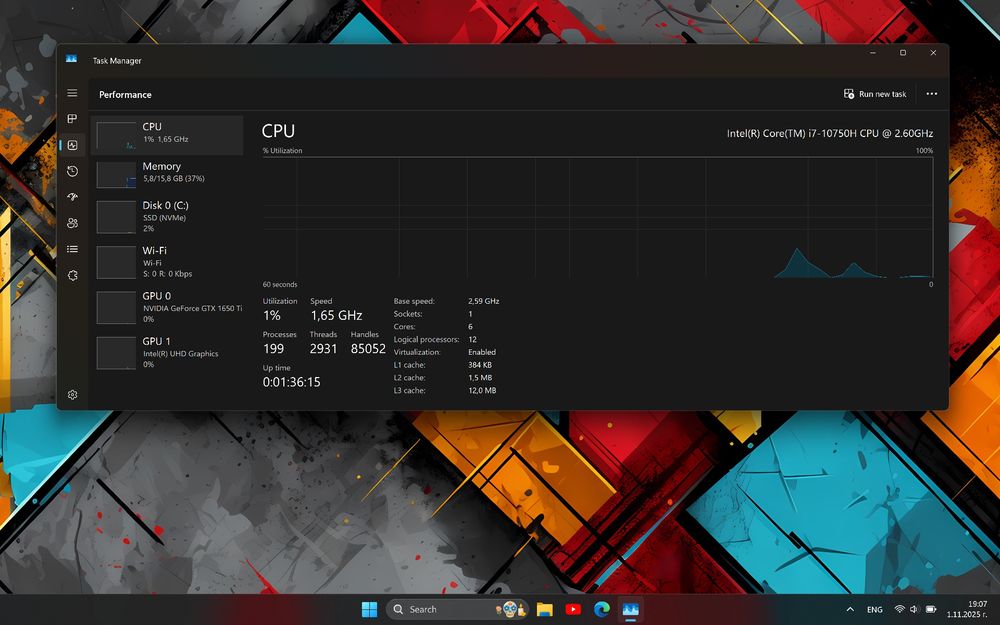Click the L3 cache 12,0 MB value
The image size is (1000, 625).
(x=482, y=390)
